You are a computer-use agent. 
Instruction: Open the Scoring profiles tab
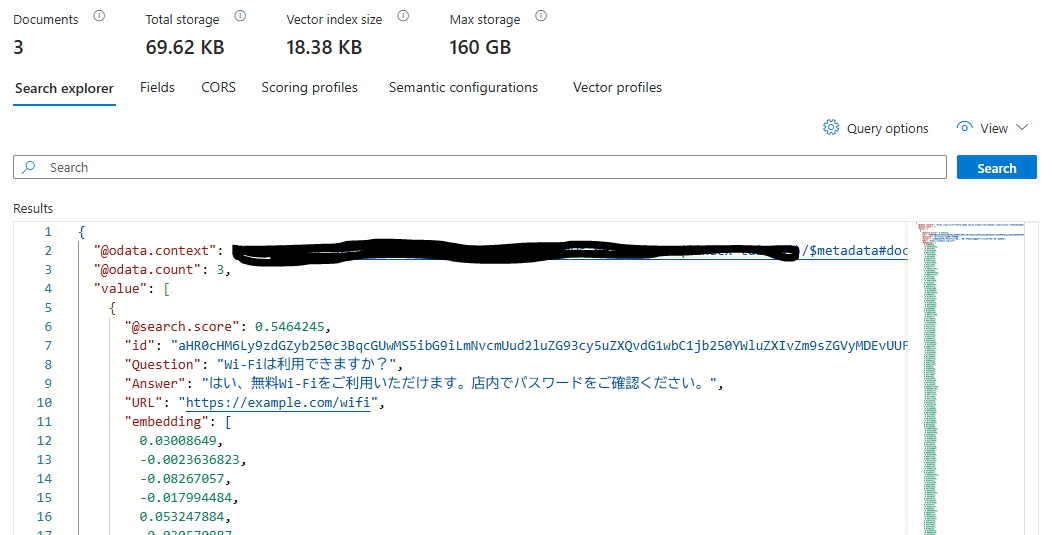[310, 87]
